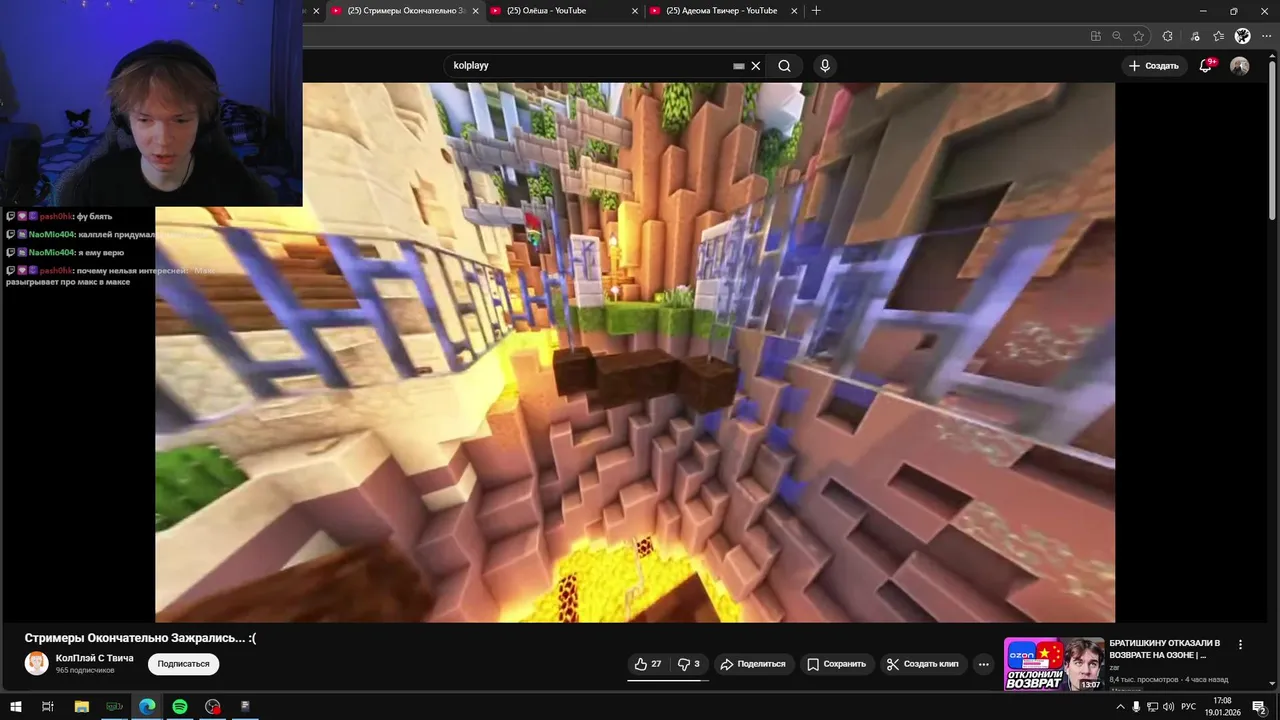
Task: Open the YouTube account avatar menu
Action: (1240, 66)
